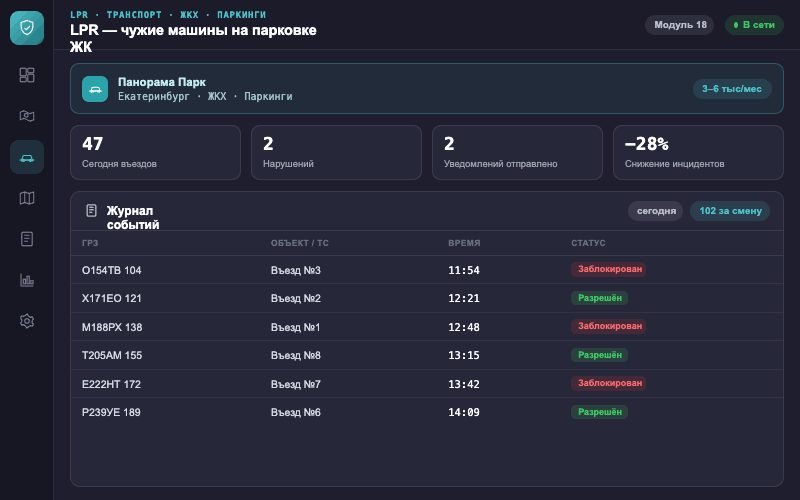Click Разрешён status for Х171ЕО 121
The height and width of the screenshot is (500, 800).
599,298
